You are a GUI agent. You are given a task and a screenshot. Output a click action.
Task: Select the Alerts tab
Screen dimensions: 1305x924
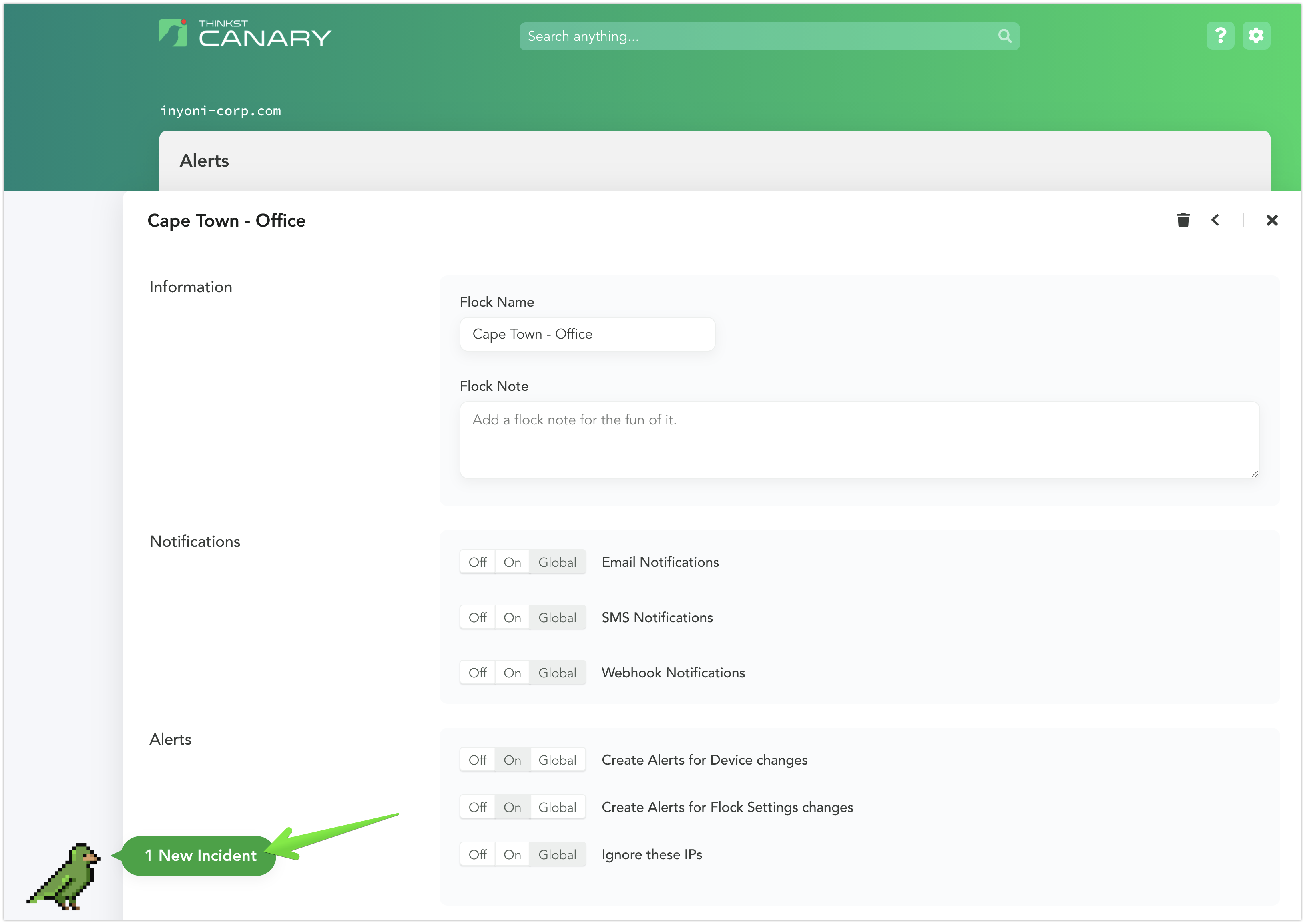[x=204, y=161]
